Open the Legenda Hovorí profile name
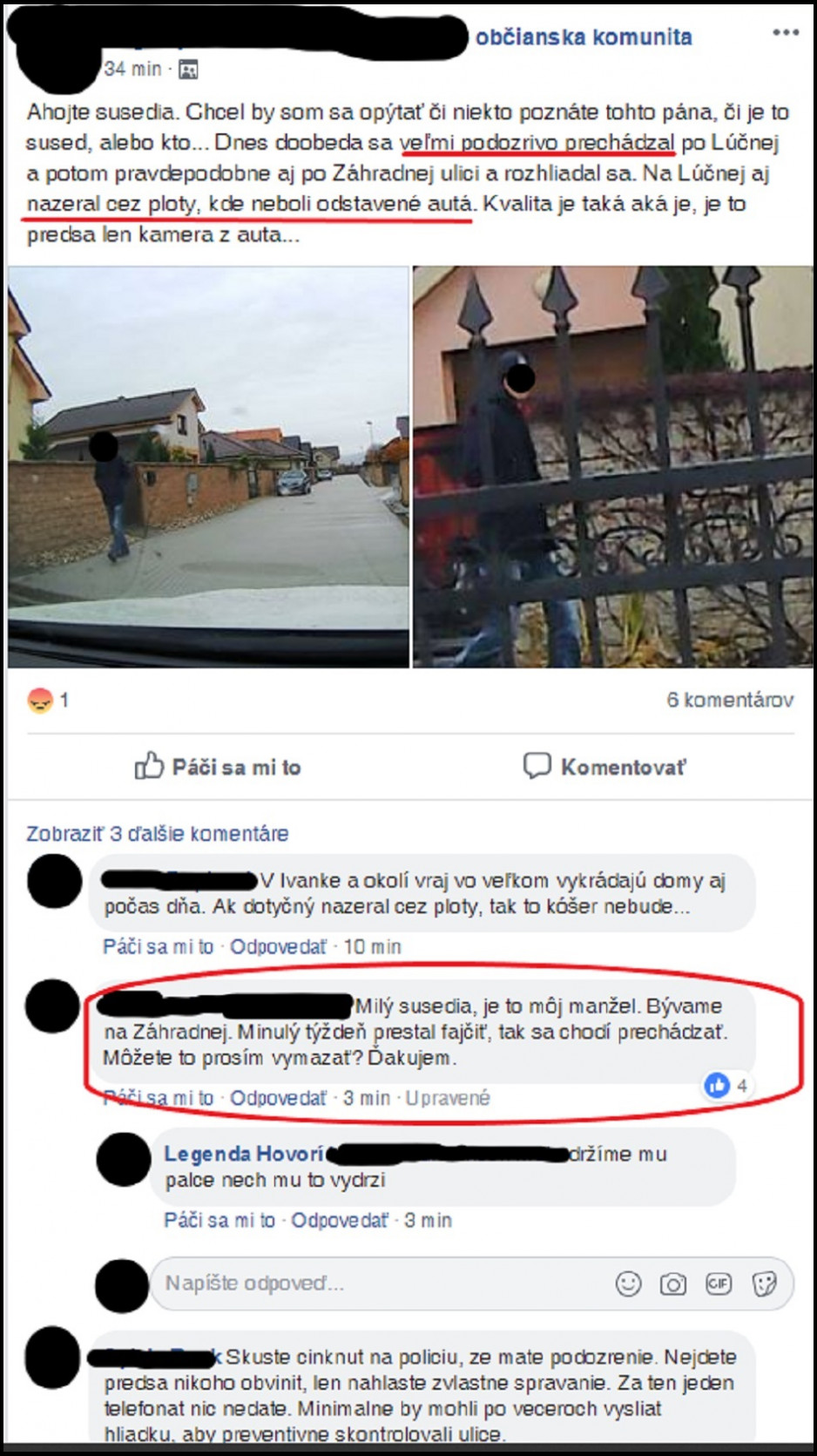Screen dimensions: 817x1456 tap(244, 1155)
